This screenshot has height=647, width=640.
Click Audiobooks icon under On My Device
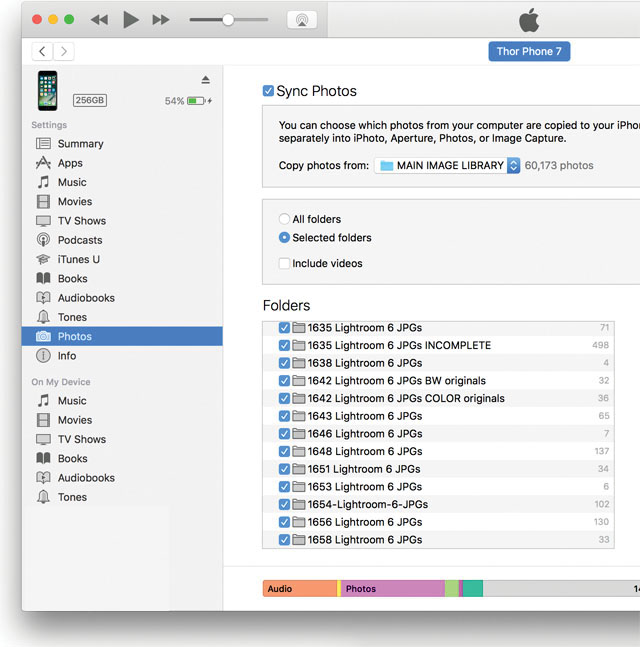click(x=43, y=477)
